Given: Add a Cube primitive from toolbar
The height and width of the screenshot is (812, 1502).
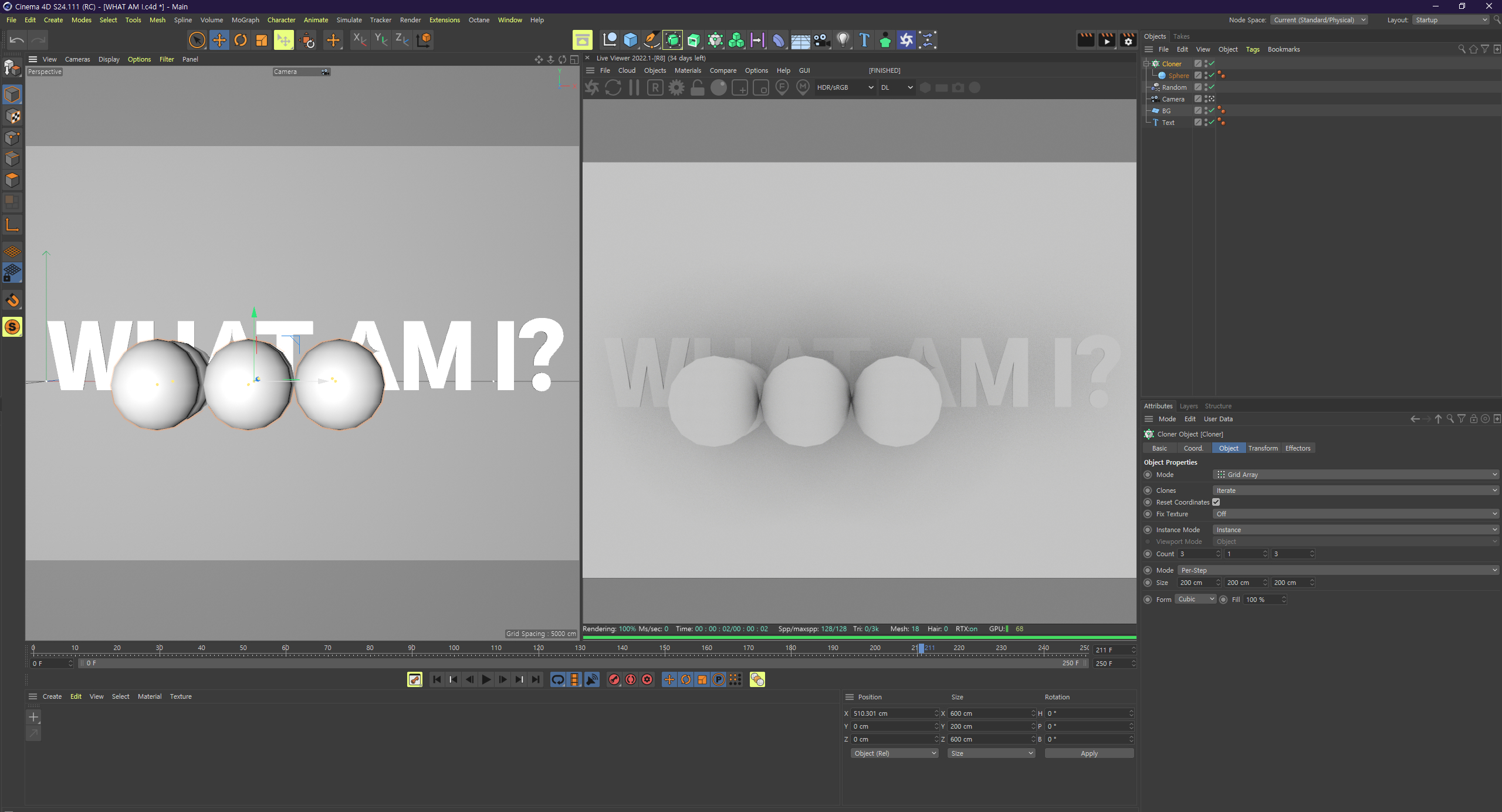Looking at the screenshot, I should pos(631,40).
